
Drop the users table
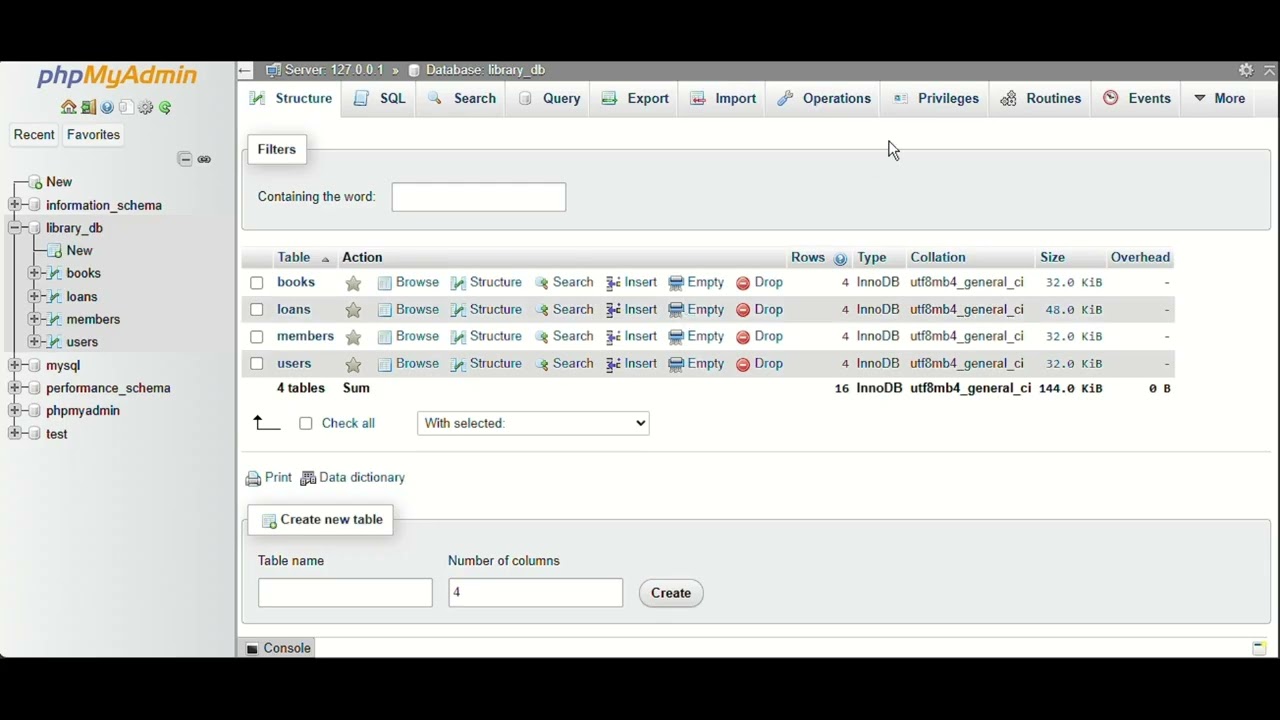(x=760, y=364)
